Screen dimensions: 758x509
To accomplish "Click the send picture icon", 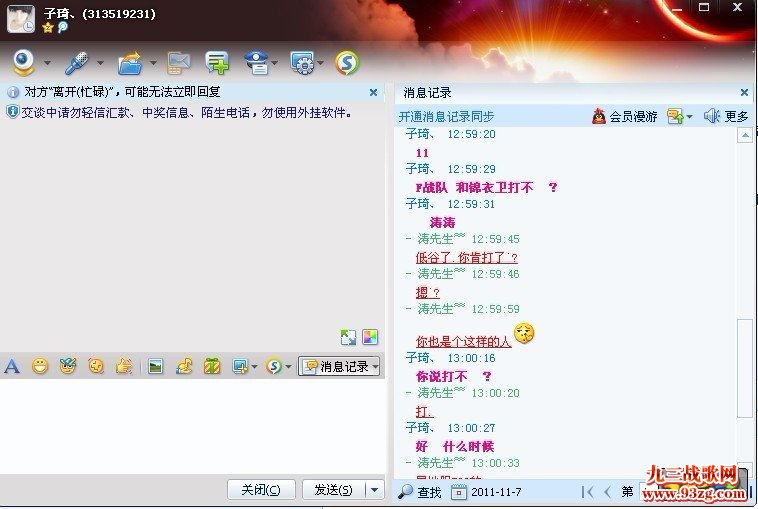I will click(x=155, y=366).
